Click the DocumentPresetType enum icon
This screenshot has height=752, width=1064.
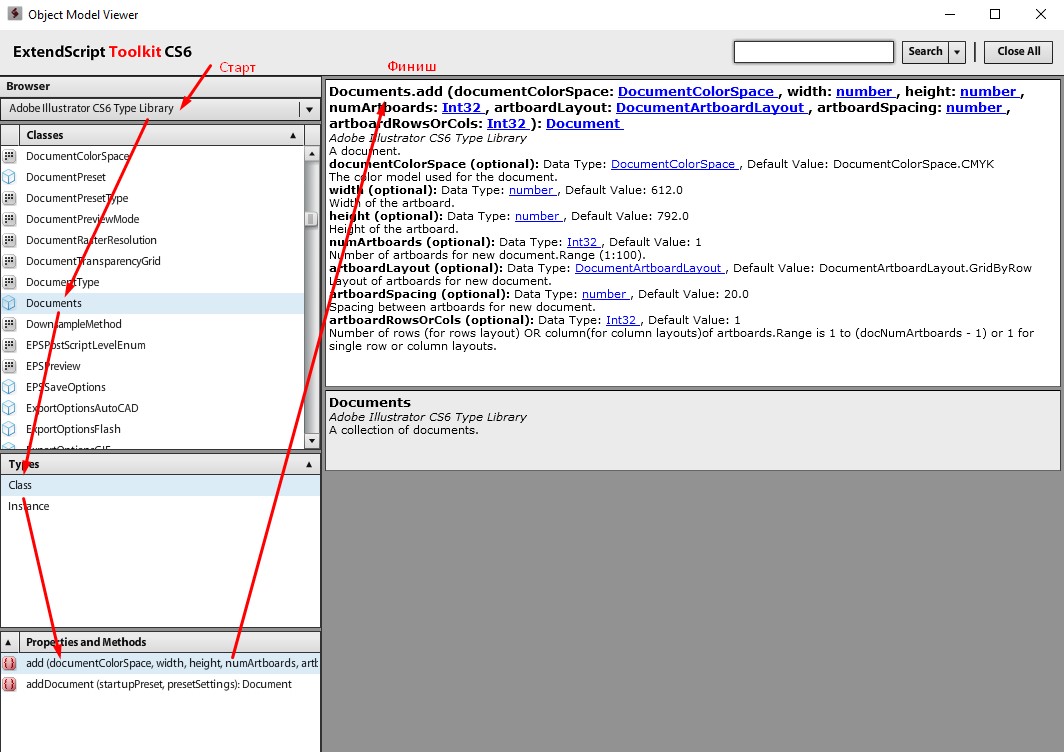coord(9,198)
